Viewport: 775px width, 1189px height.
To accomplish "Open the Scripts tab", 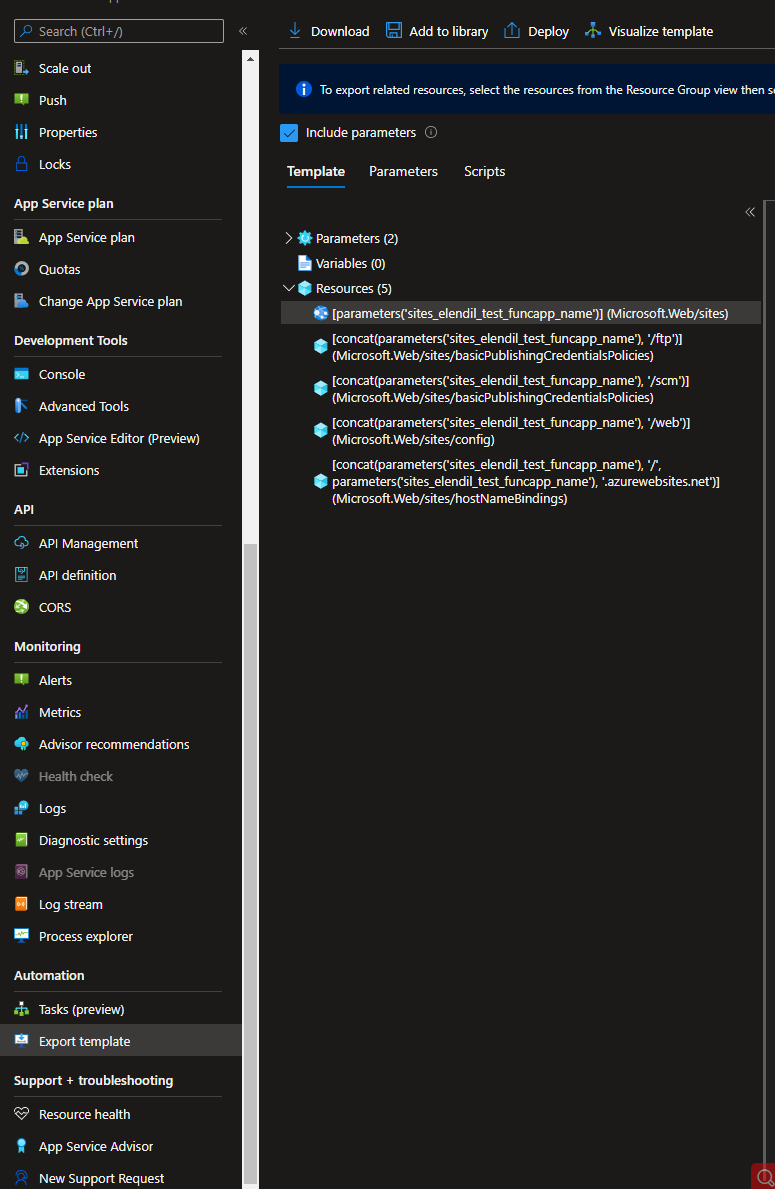I will tap(484, 171).
